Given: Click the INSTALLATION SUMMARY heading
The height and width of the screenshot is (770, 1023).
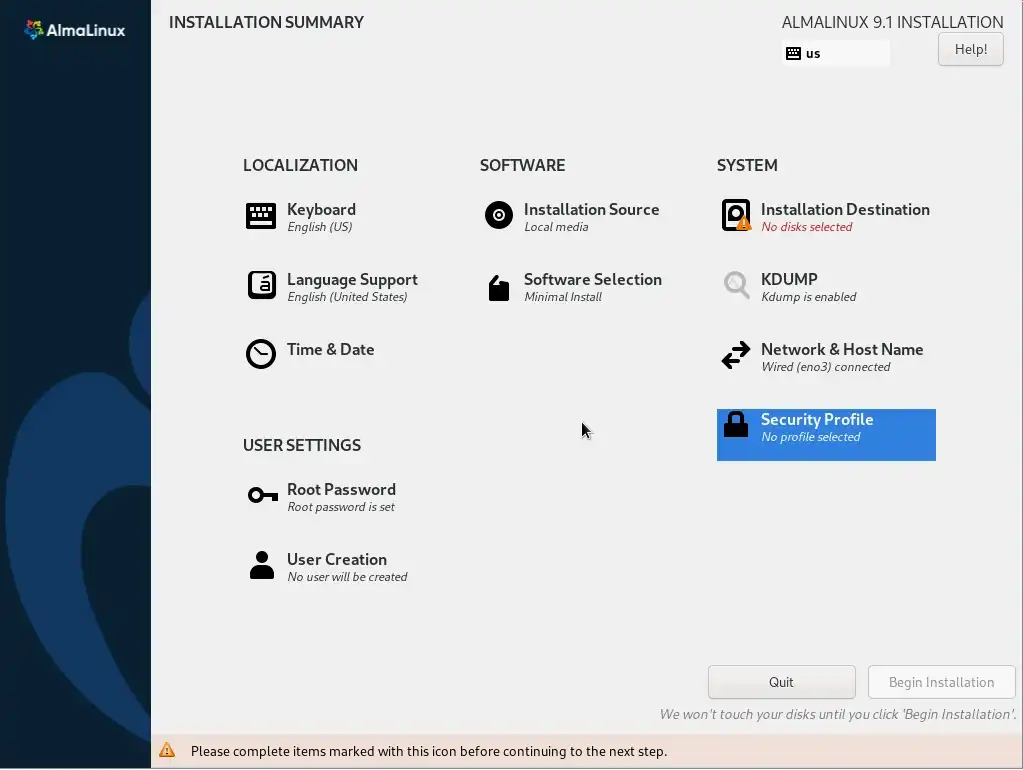Looking at the screenshot, I should click(266, 22).
